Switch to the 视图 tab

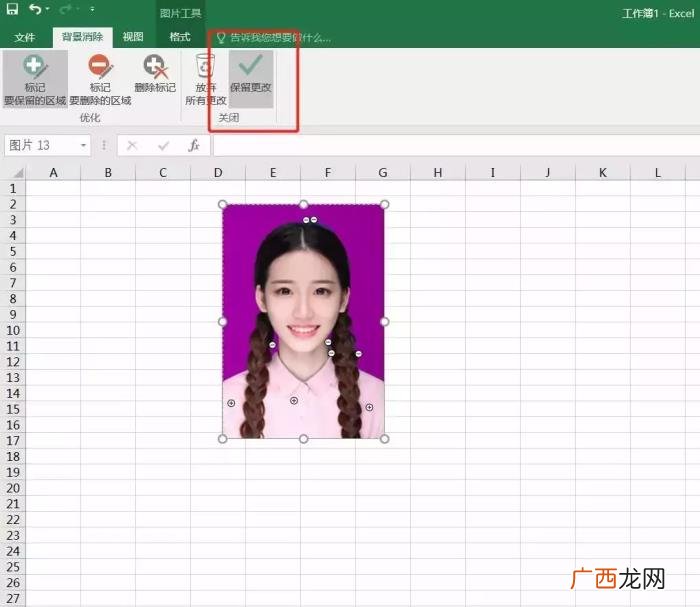click(x=133, y=37)
